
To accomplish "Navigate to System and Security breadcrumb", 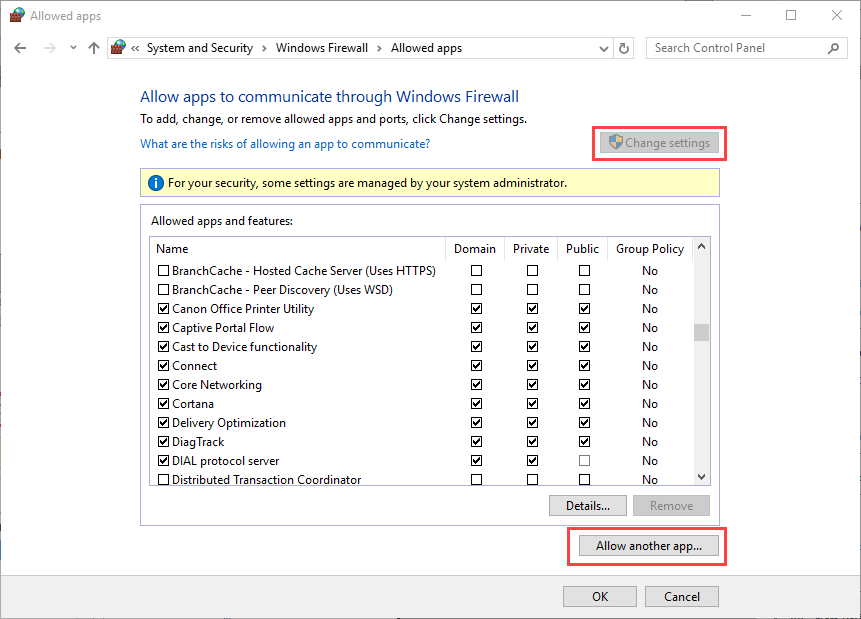I will pyautogui.click(x=199, y=48).
